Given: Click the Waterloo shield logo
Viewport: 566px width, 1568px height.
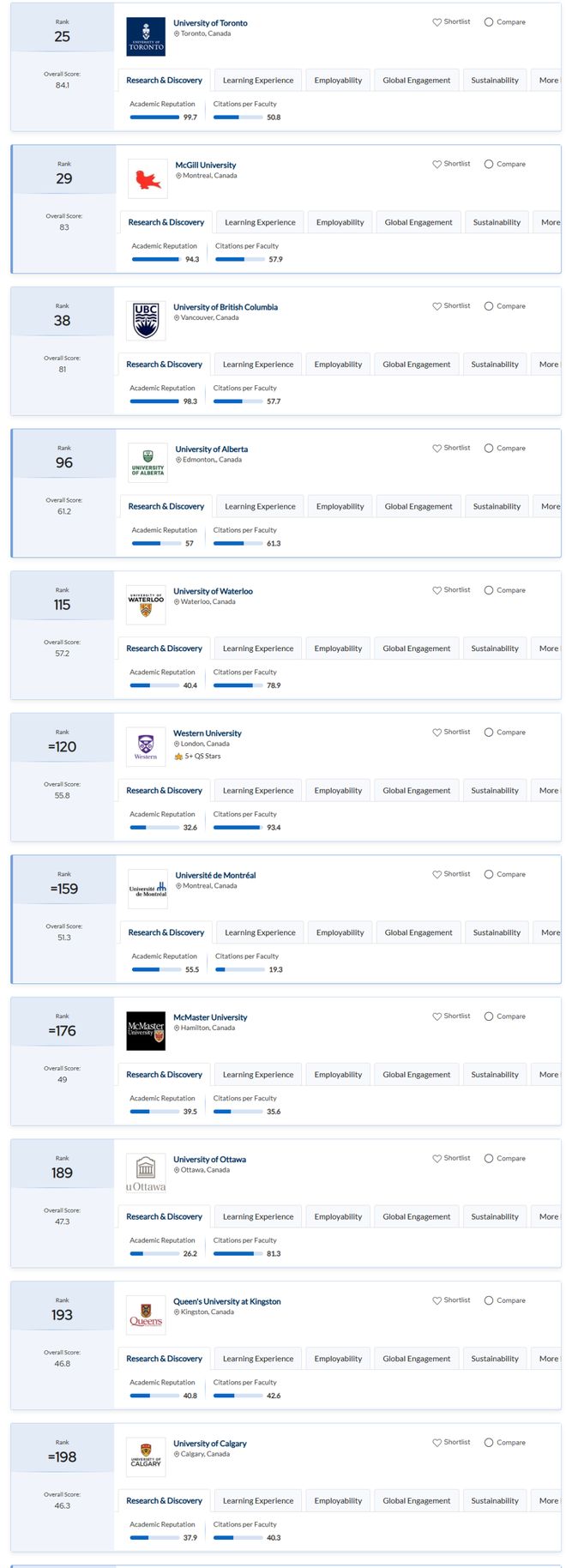Looking at the screenshot, I should click(x=146, y=605).
